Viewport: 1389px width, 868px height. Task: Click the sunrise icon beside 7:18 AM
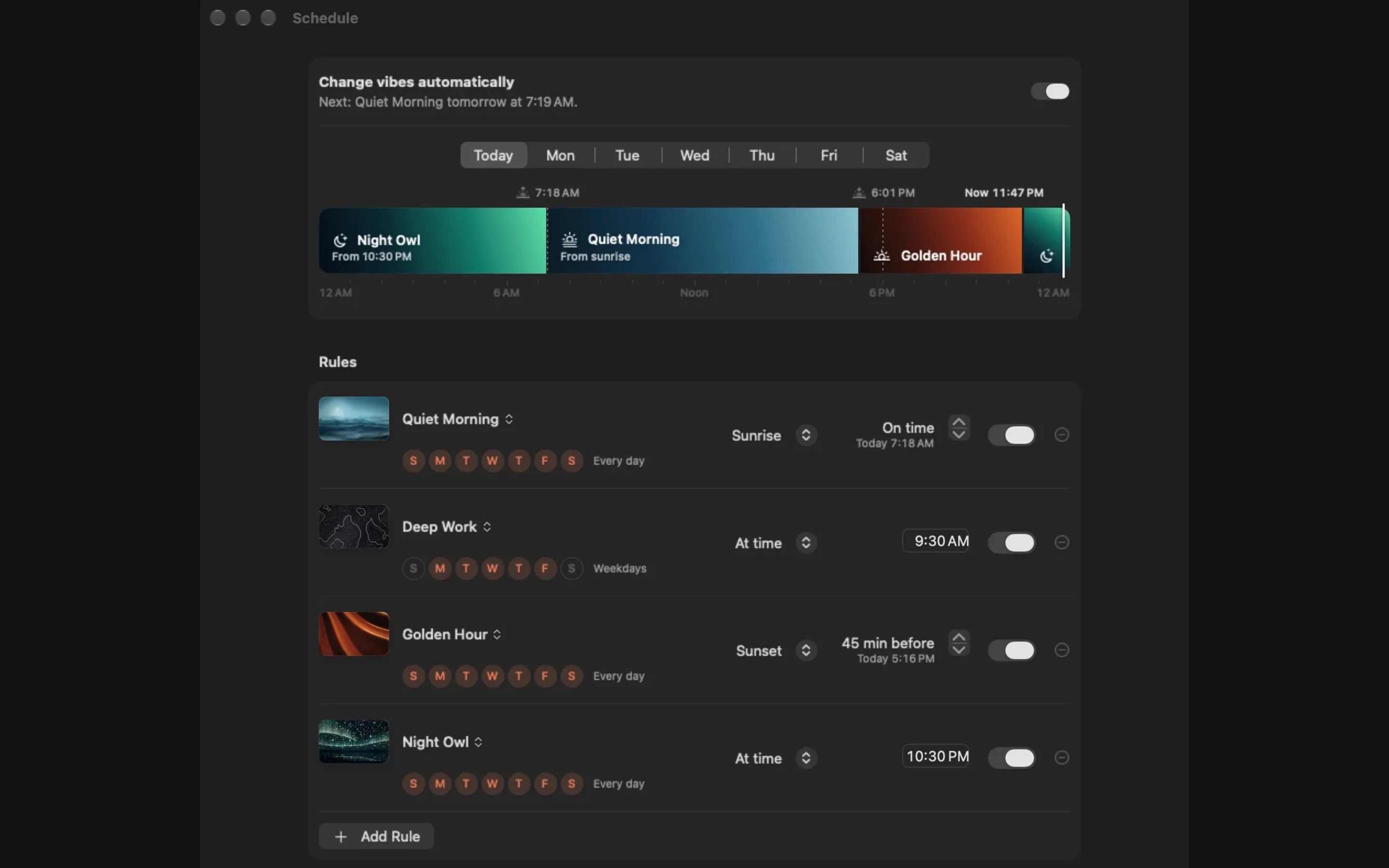pos(522,193)
